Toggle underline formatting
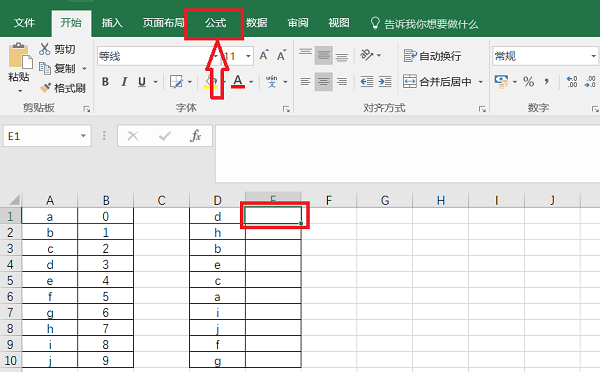The width and height of the screenshot is (600, 372). [x=142, y=82]
